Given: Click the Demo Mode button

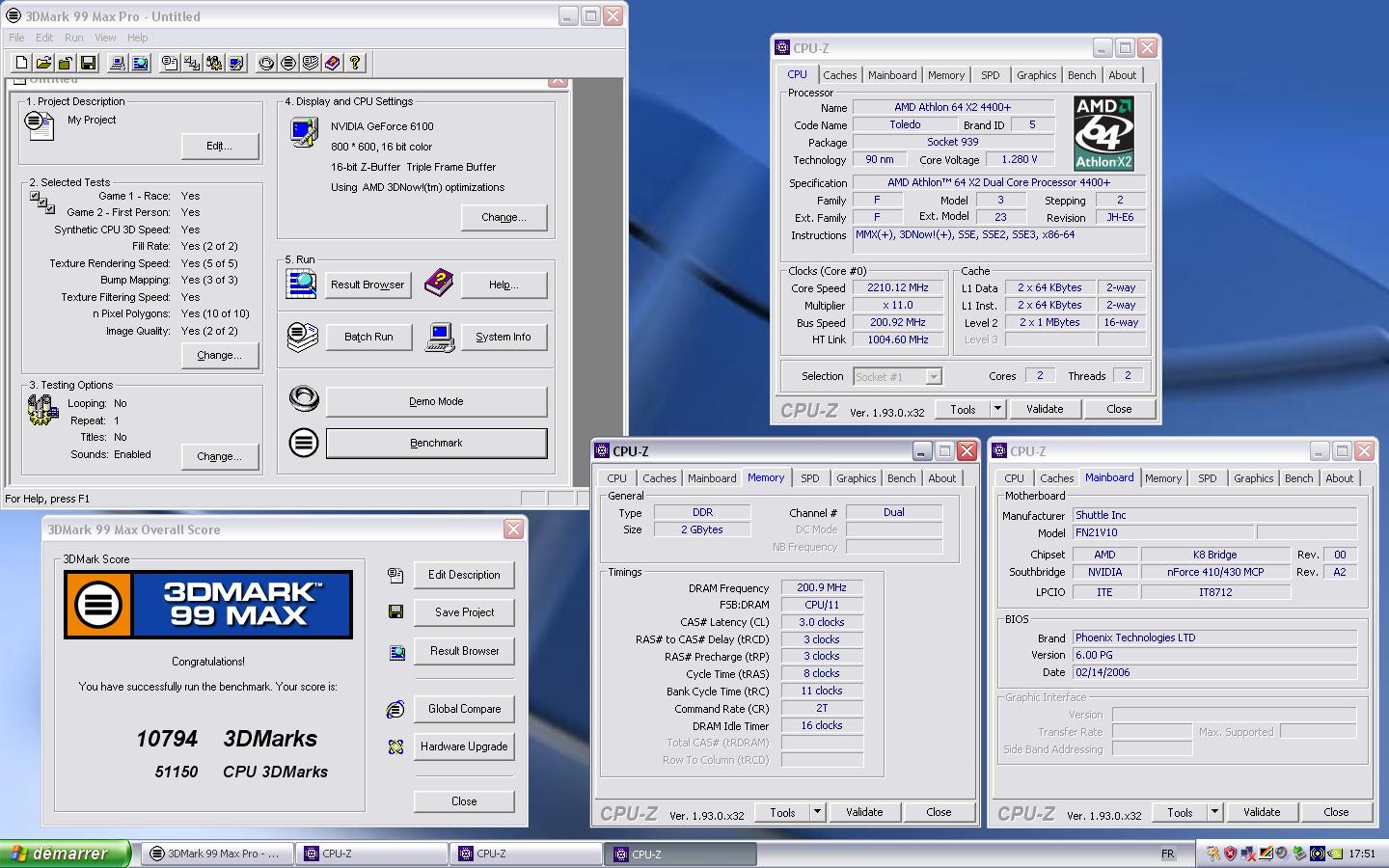Looking at the screenshot, I should pos(436,401).
